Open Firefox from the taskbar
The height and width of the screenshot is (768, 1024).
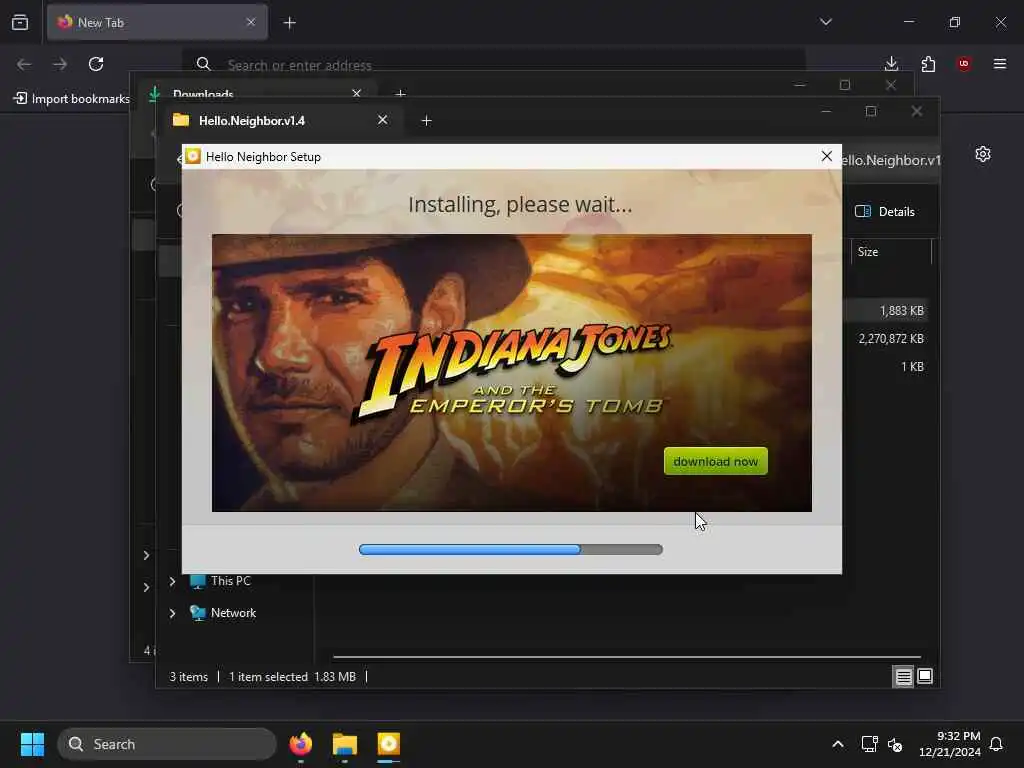[301, 744]
